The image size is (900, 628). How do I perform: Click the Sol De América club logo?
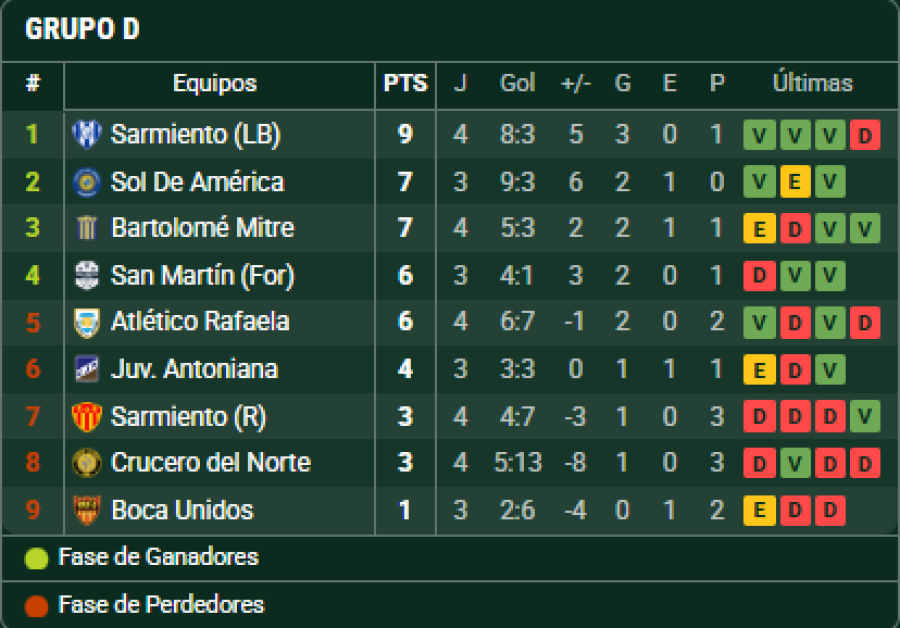(87, 182)
